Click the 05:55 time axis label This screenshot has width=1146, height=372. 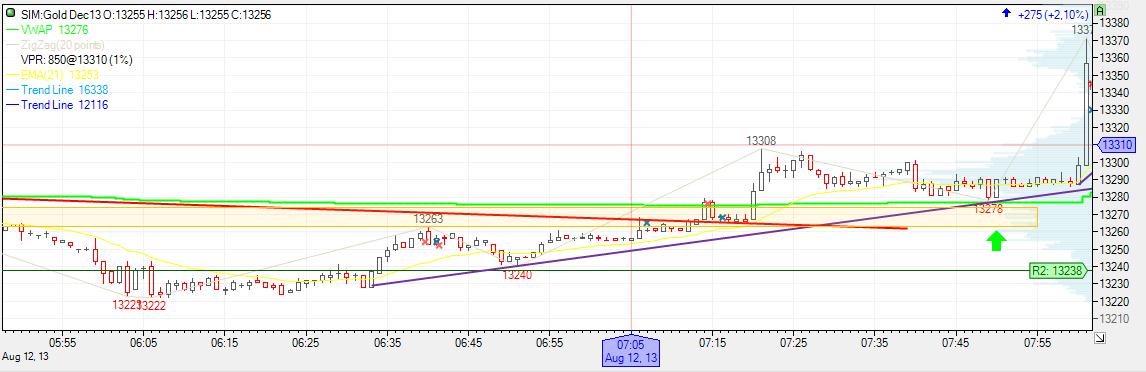coord(62,342)
